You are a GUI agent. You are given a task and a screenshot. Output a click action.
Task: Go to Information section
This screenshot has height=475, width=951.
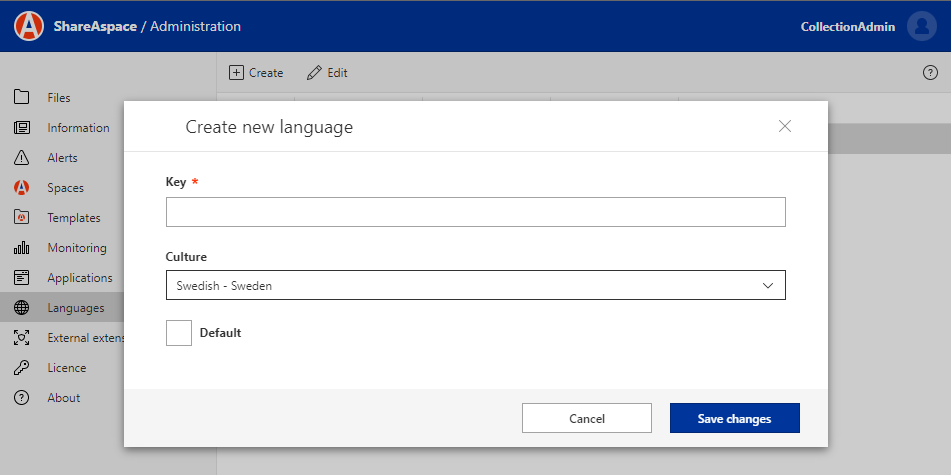[x=78, y=127]
